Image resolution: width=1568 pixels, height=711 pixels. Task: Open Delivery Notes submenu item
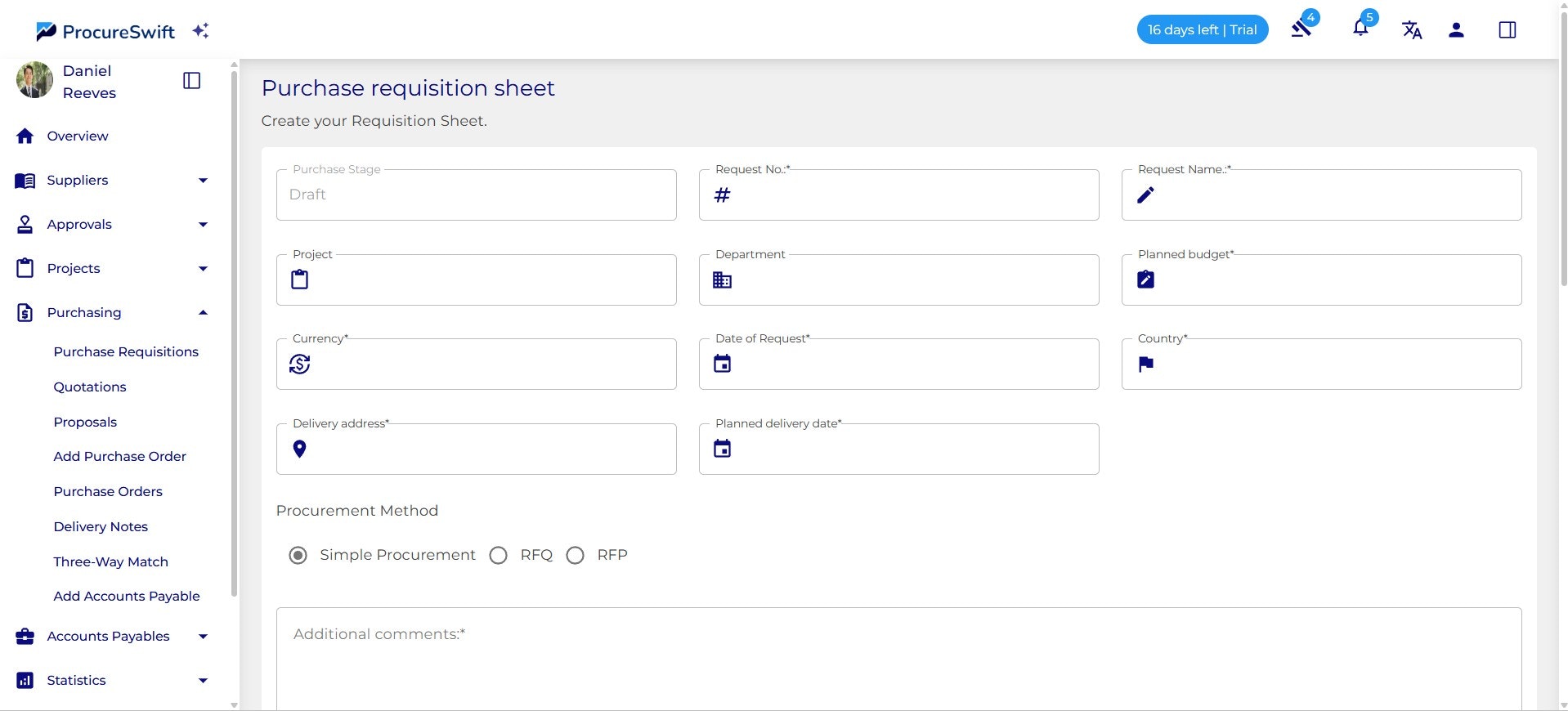click(101, 526)
